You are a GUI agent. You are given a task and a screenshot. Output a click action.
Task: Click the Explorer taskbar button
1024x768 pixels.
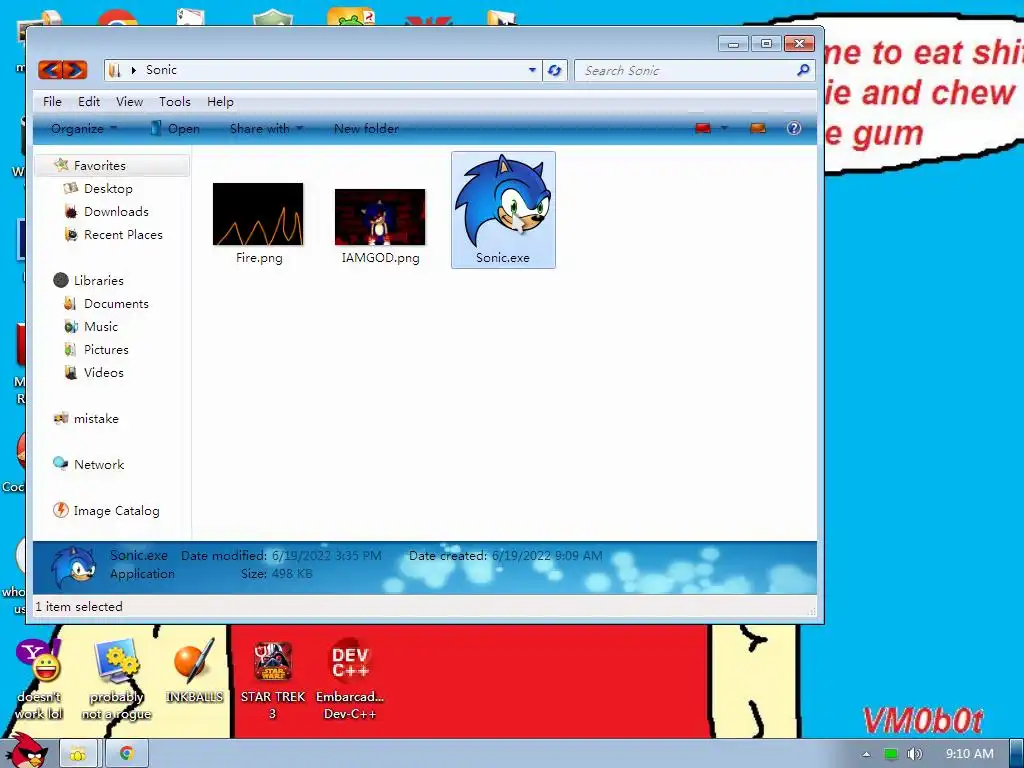pyautogui.click(x=78, y=754)
